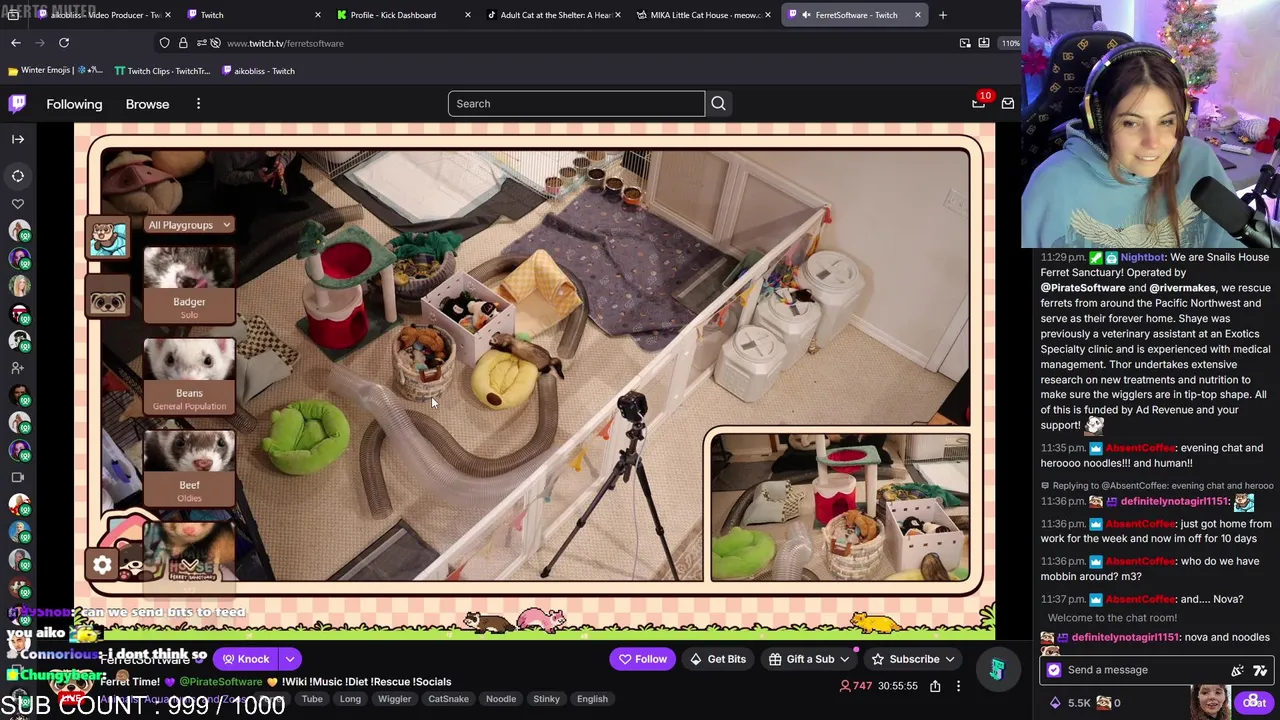This screenshot has height=720, width=1280.
Task: Open stream options three-dot menu
Action: coord(958,686)
